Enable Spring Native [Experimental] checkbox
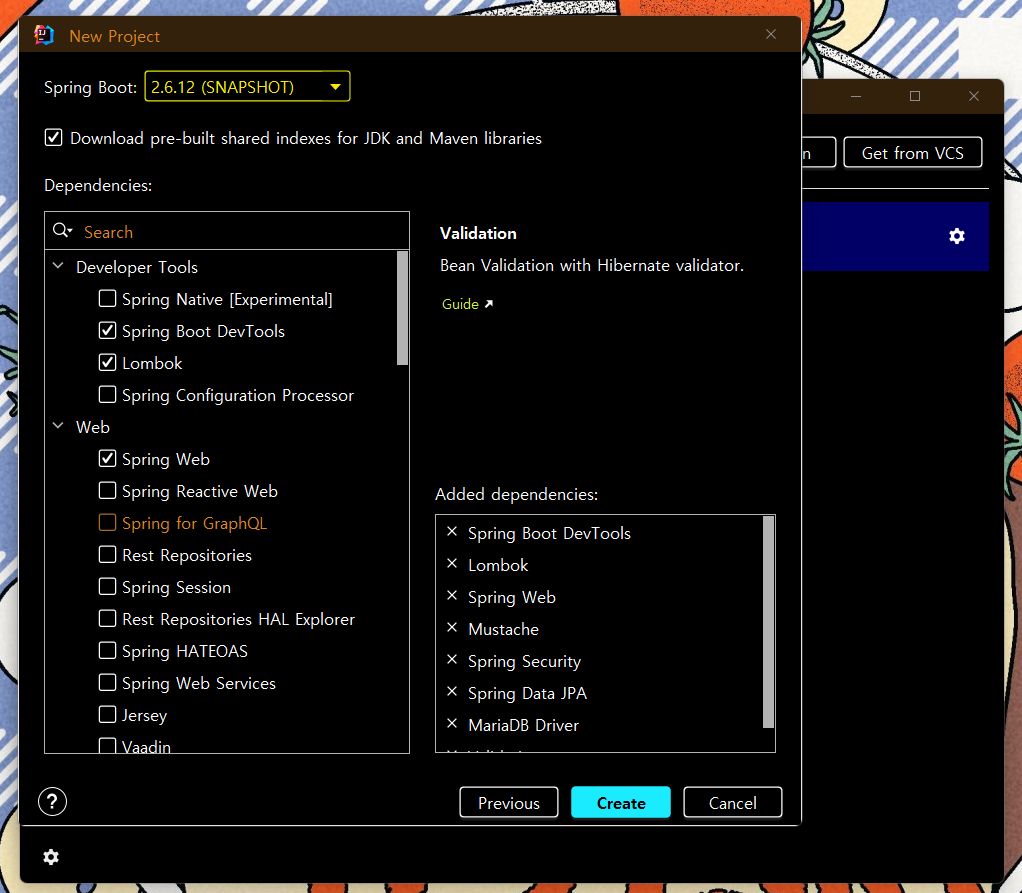 (108, 299)
